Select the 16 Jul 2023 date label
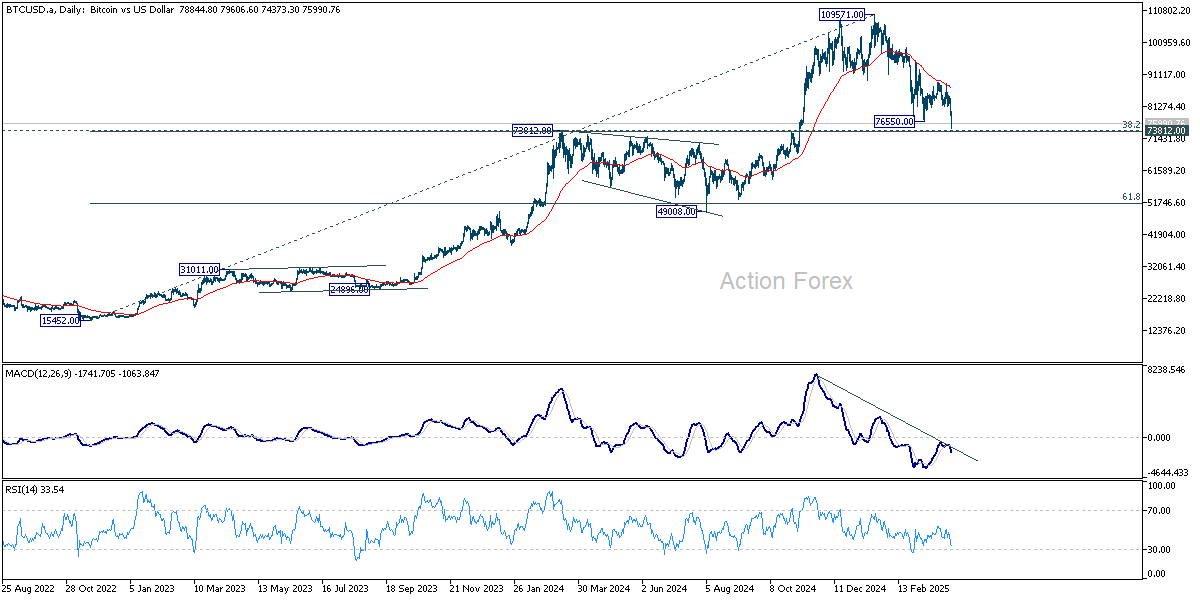This screenshot has height=600, width=1200. tap(347, 590)
